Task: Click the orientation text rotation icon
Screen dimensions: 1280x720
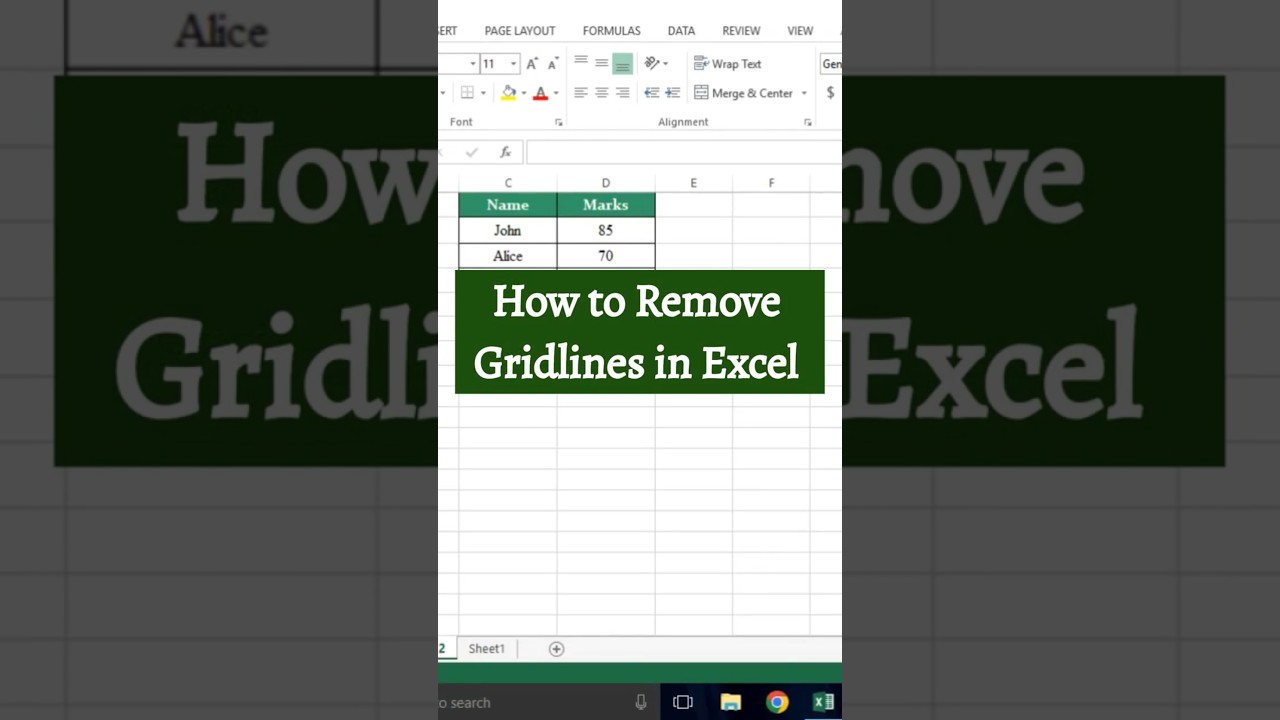Action: coord(652,63)
